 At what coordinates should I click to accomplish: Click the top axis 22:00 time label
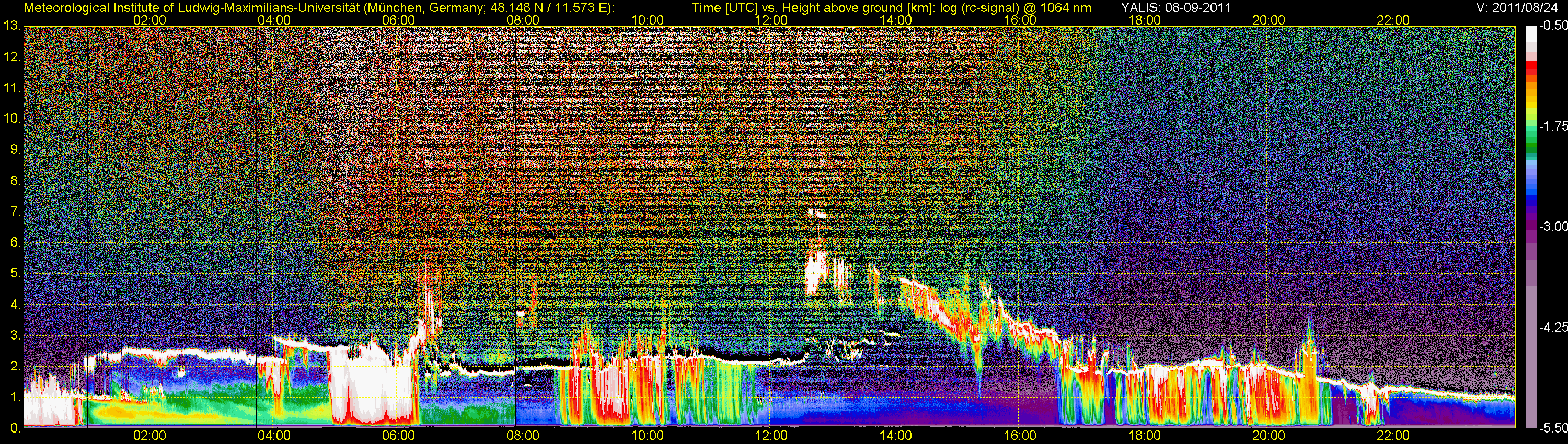click(1393, 20)
